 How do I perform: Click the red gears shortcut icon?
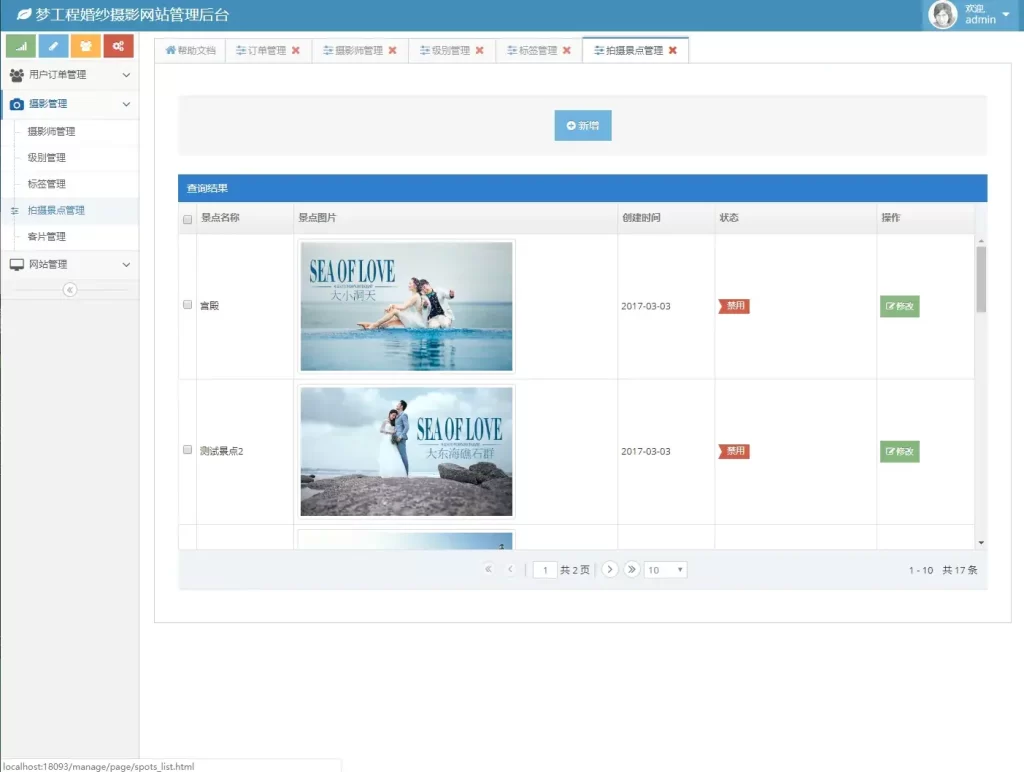118,46
